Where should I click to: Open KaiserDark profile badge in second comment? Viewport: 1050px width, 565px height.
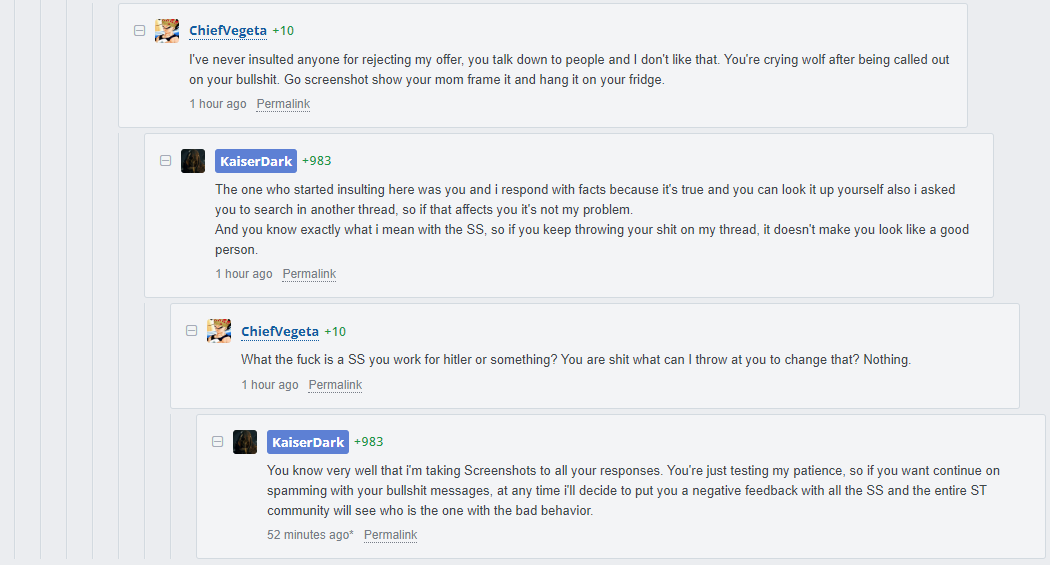[256, 161]
